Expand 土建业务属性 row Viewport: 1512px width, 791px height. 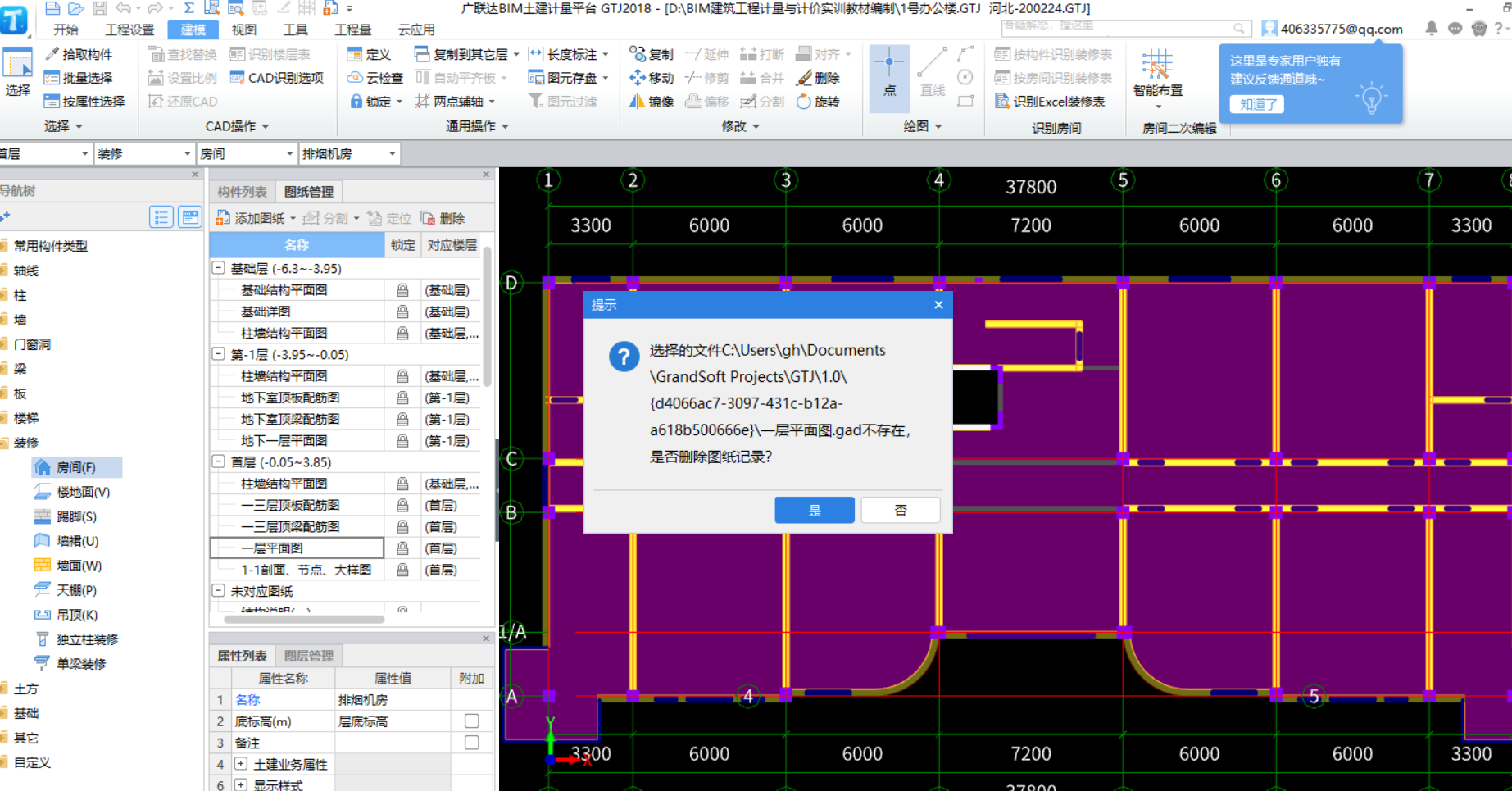[241, 763]
